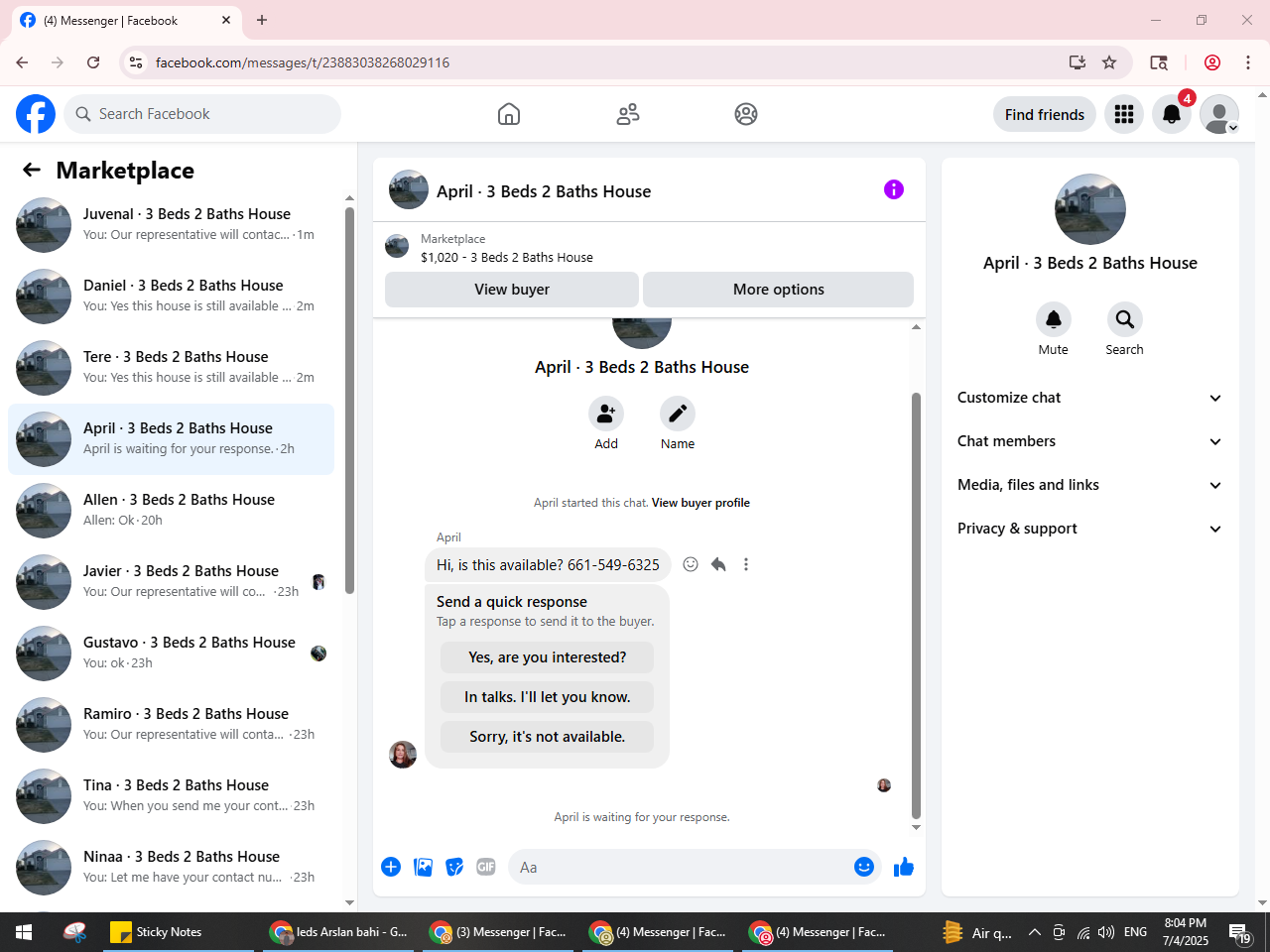Attach a photo file in composer
The width and height of the screenshot is (1270, 952).
(424, 867)
